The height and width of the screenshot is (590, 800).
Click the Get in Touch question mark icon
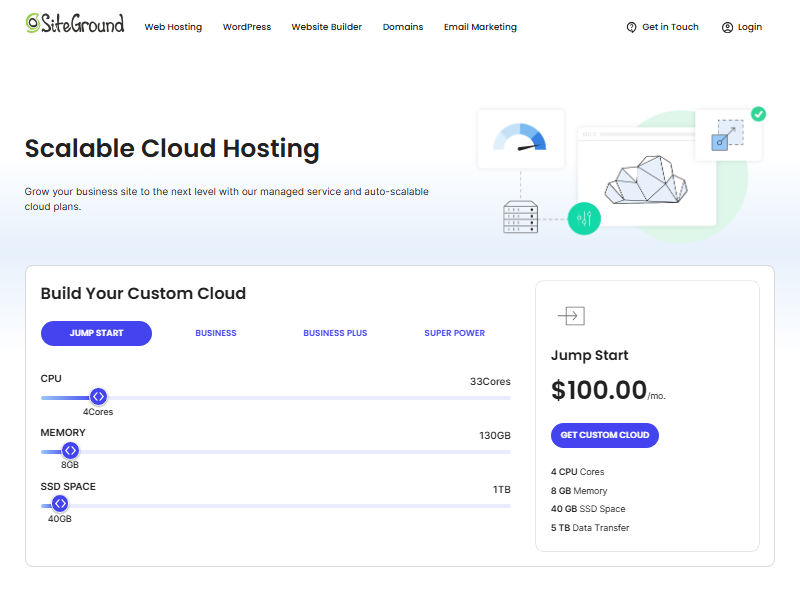[630, 27]
